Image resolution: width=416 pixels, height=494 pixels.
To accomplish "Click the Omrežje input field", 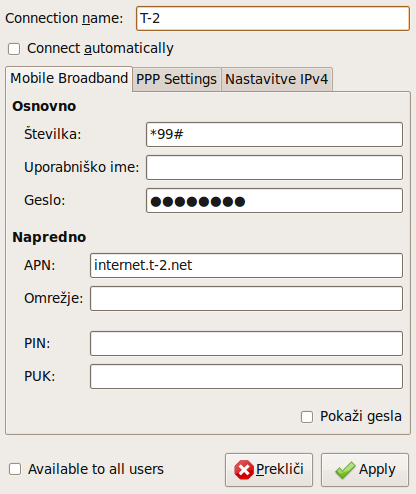I will point(246,298).
